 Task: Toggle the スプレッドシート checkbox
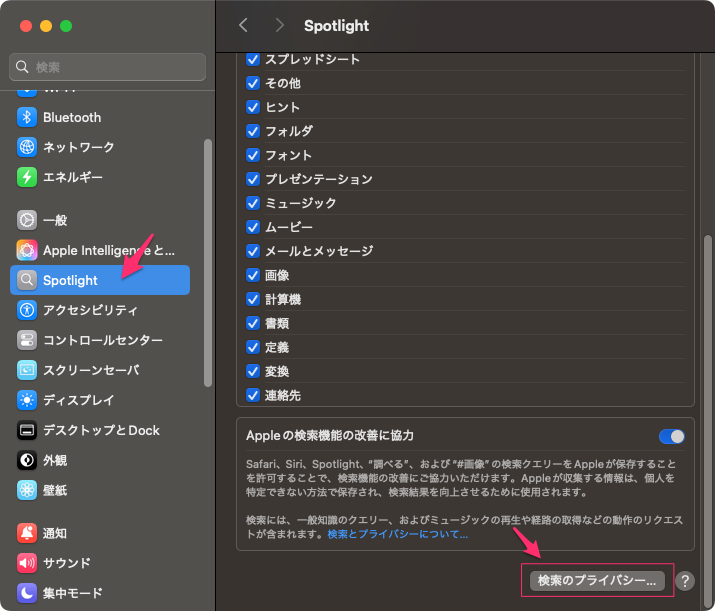(253, 59)
